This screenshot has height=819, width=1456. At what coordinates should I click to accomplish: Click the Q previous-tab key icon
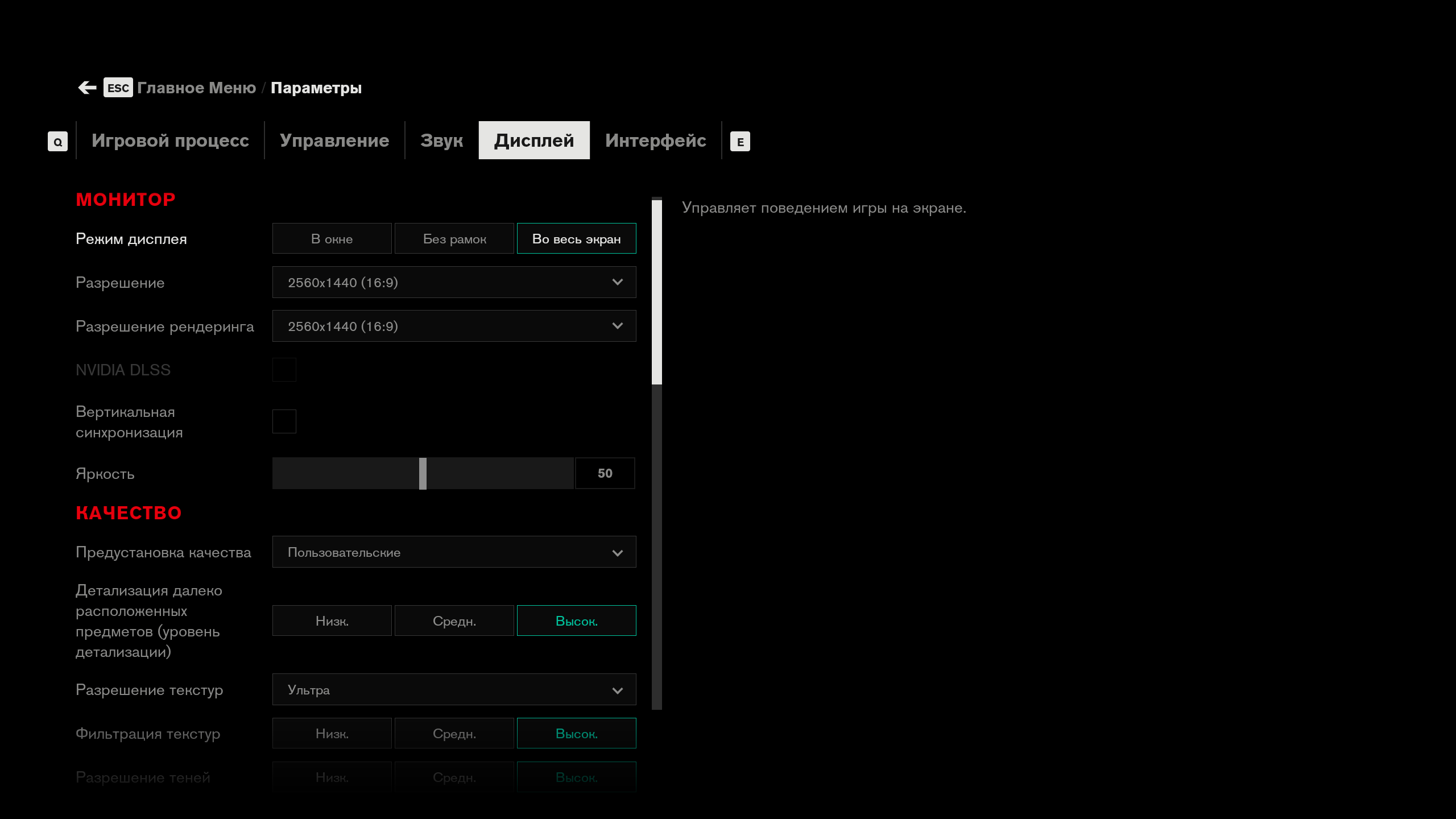[57, 142]
